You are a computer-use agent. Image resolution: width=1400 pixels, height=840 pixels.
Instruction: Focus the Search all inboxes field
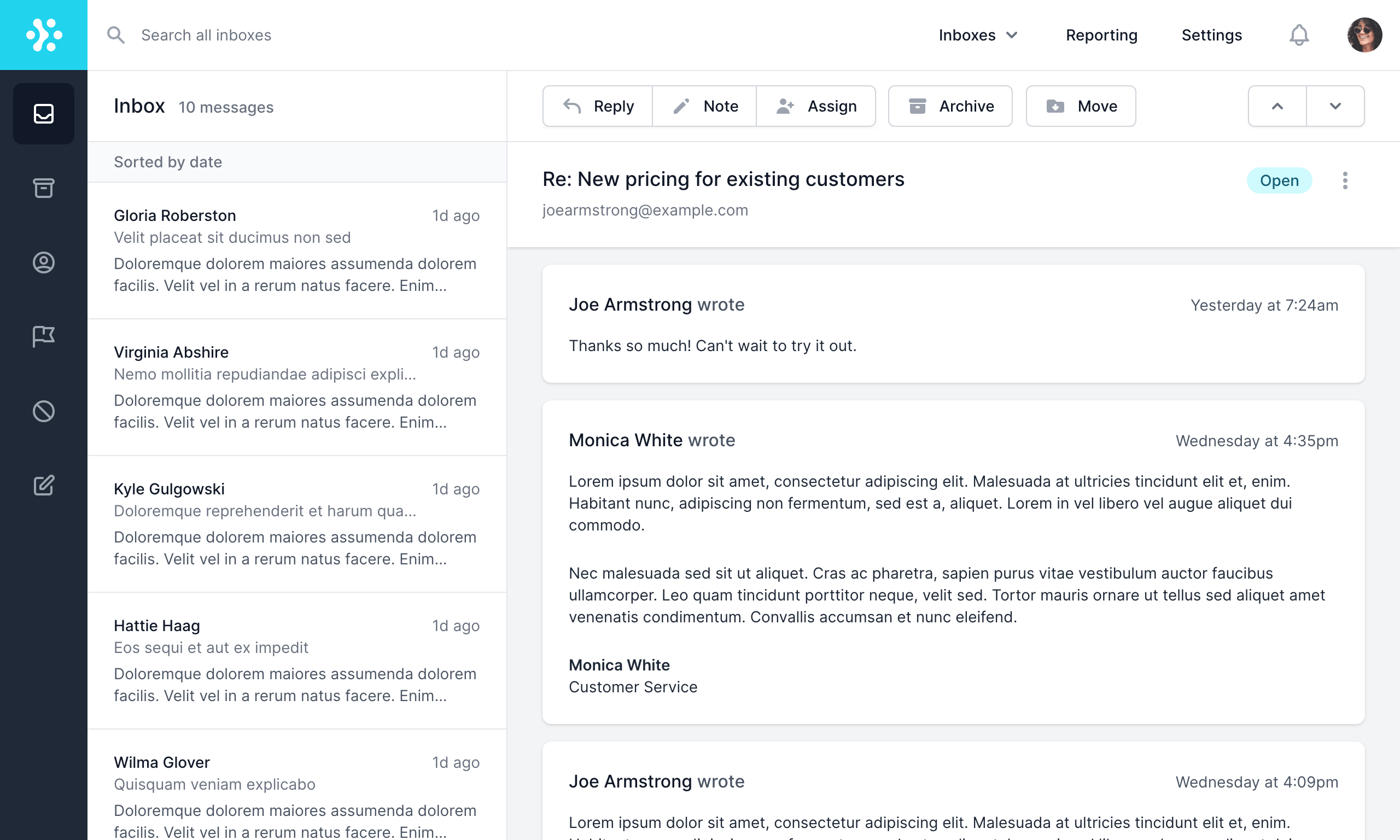[x=206, y=35]
